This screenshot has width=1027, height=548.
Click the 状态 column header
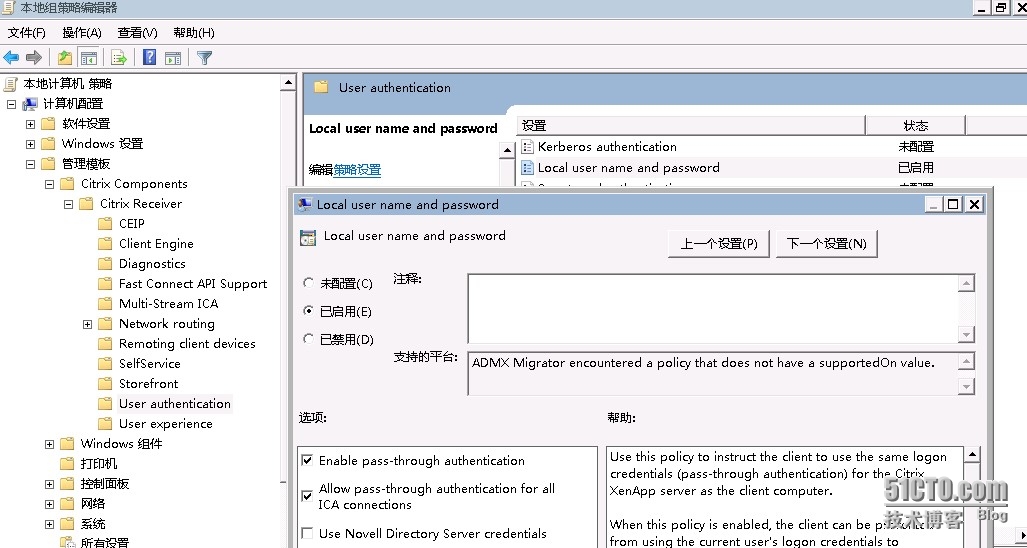pos(916,126)
